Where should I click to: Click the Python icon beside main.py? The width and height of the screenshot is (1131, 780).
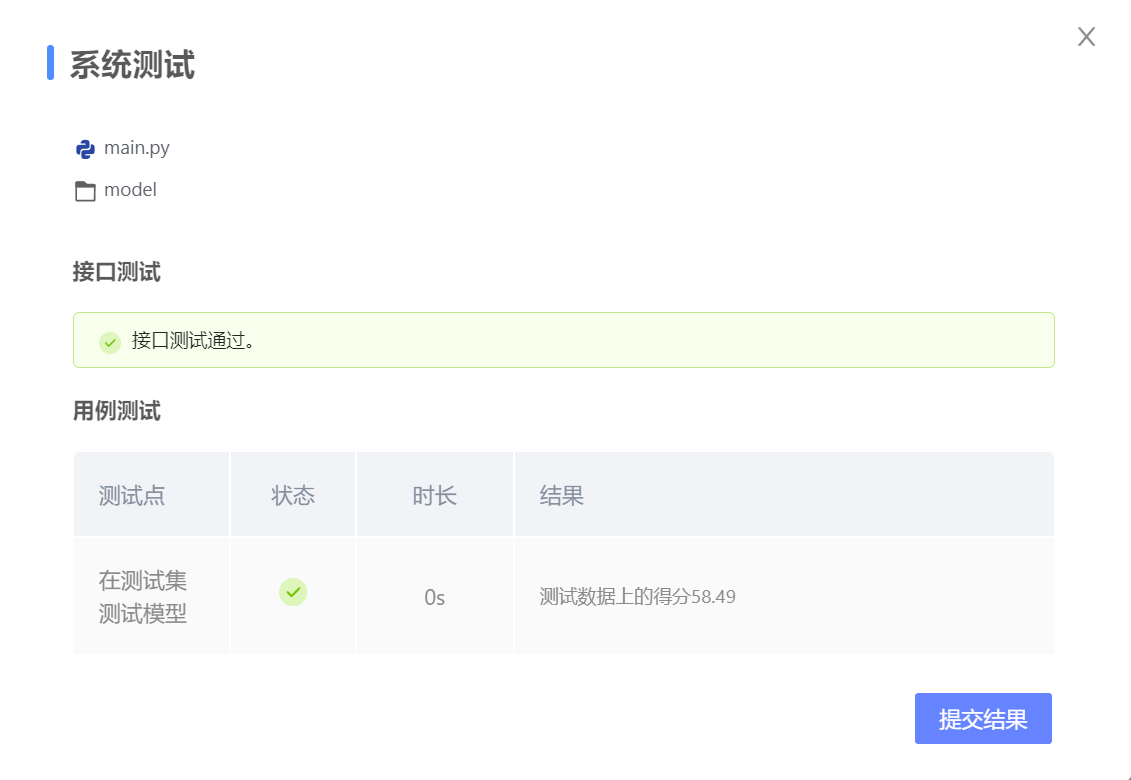[x=85, y=149]
